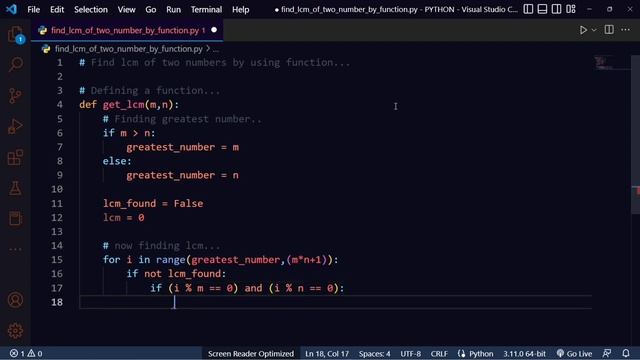The height and width of the screenshot is (360, 640).
Task: Open the feedback icon in status bar
Action: (x=607, y=353)
